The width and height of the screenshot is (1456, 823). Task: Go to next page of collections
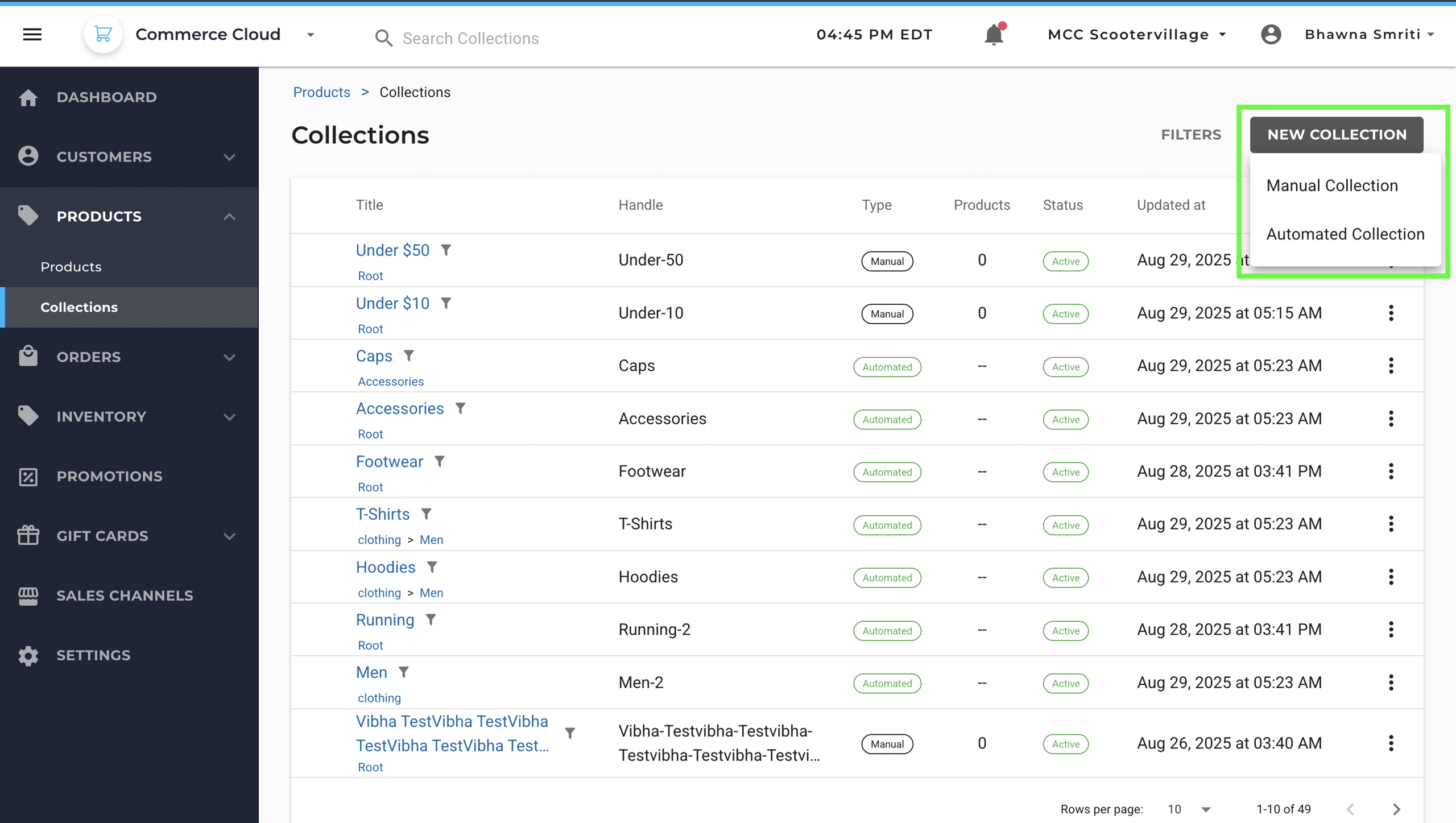(1396, 809)
